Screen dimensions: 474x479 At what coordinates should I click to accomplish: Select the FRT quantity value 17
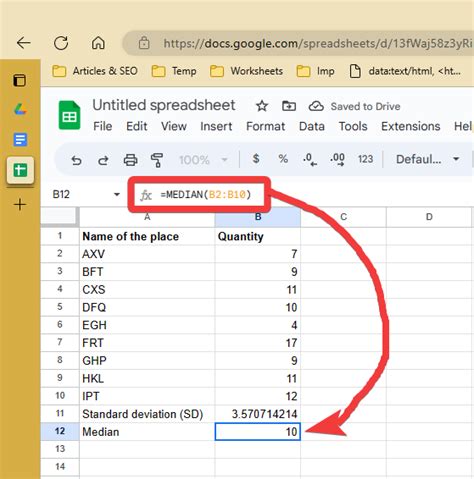pos(258,343)
